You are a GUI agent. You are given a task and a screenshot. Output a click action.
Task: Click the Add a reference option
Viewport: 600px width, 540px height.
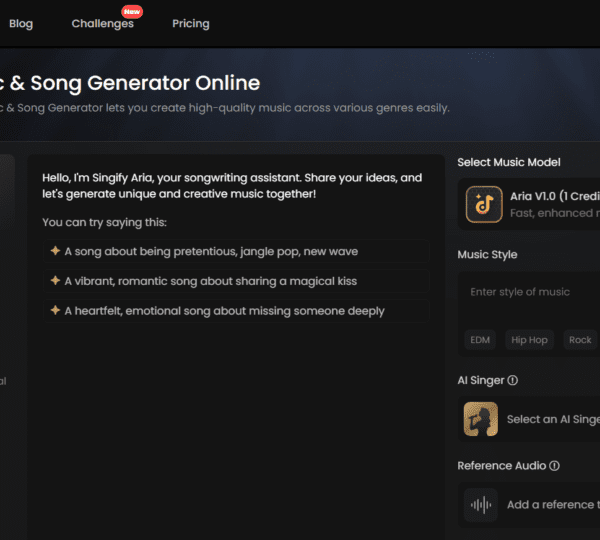coord(529,505)
